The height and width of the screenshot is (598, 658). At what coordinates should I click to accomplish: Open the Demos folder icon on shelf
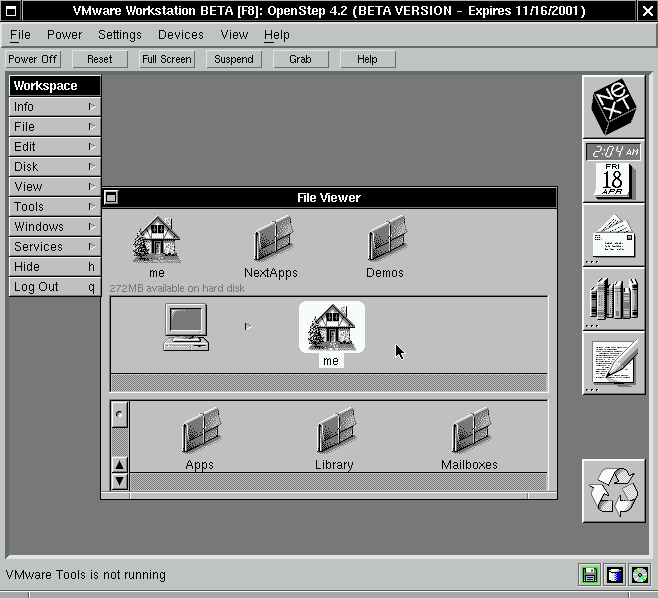(385, 240)
